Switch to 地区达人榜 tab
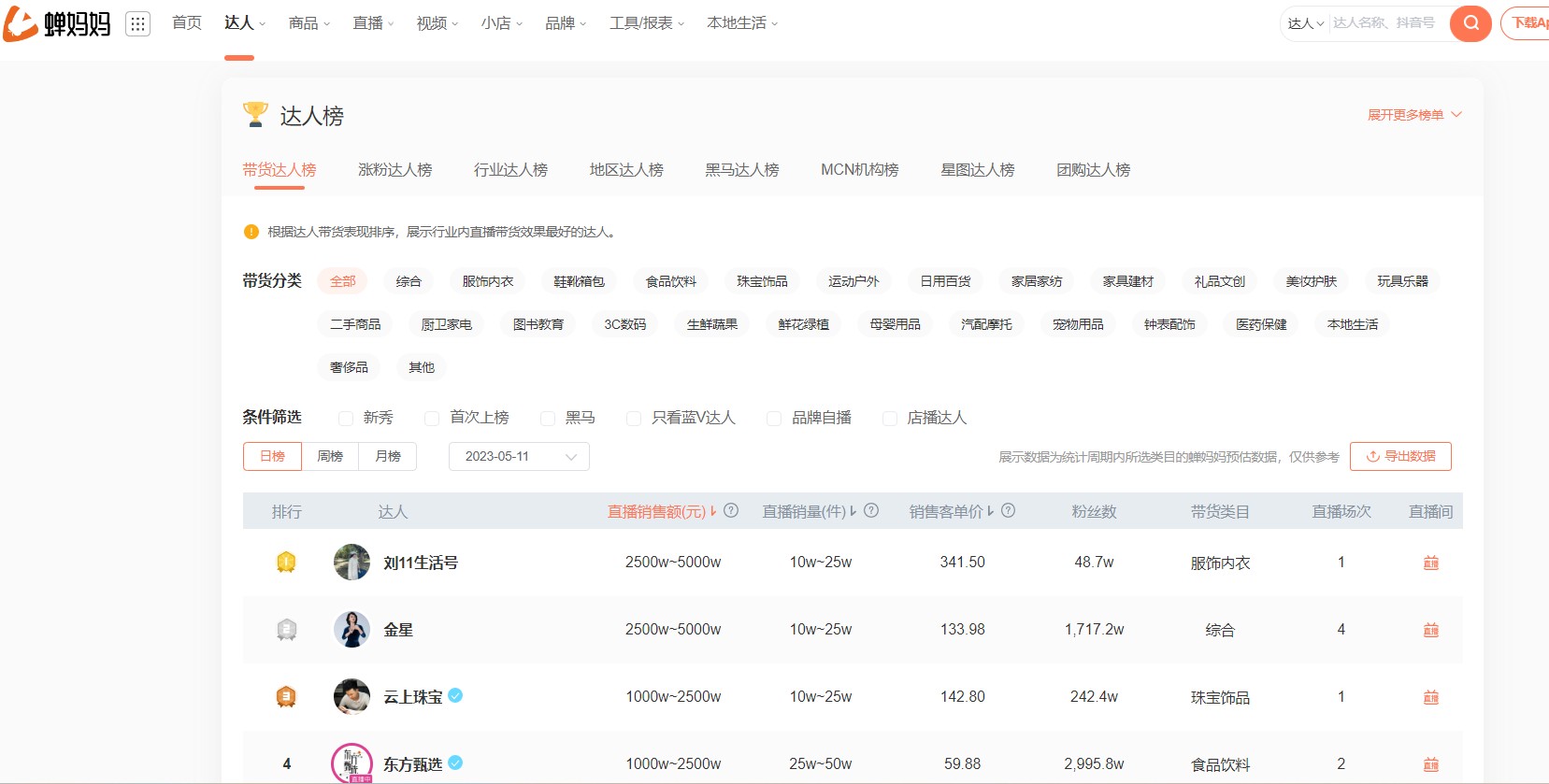The height and width of the screenshot is (784, 1549). (626, 170)
